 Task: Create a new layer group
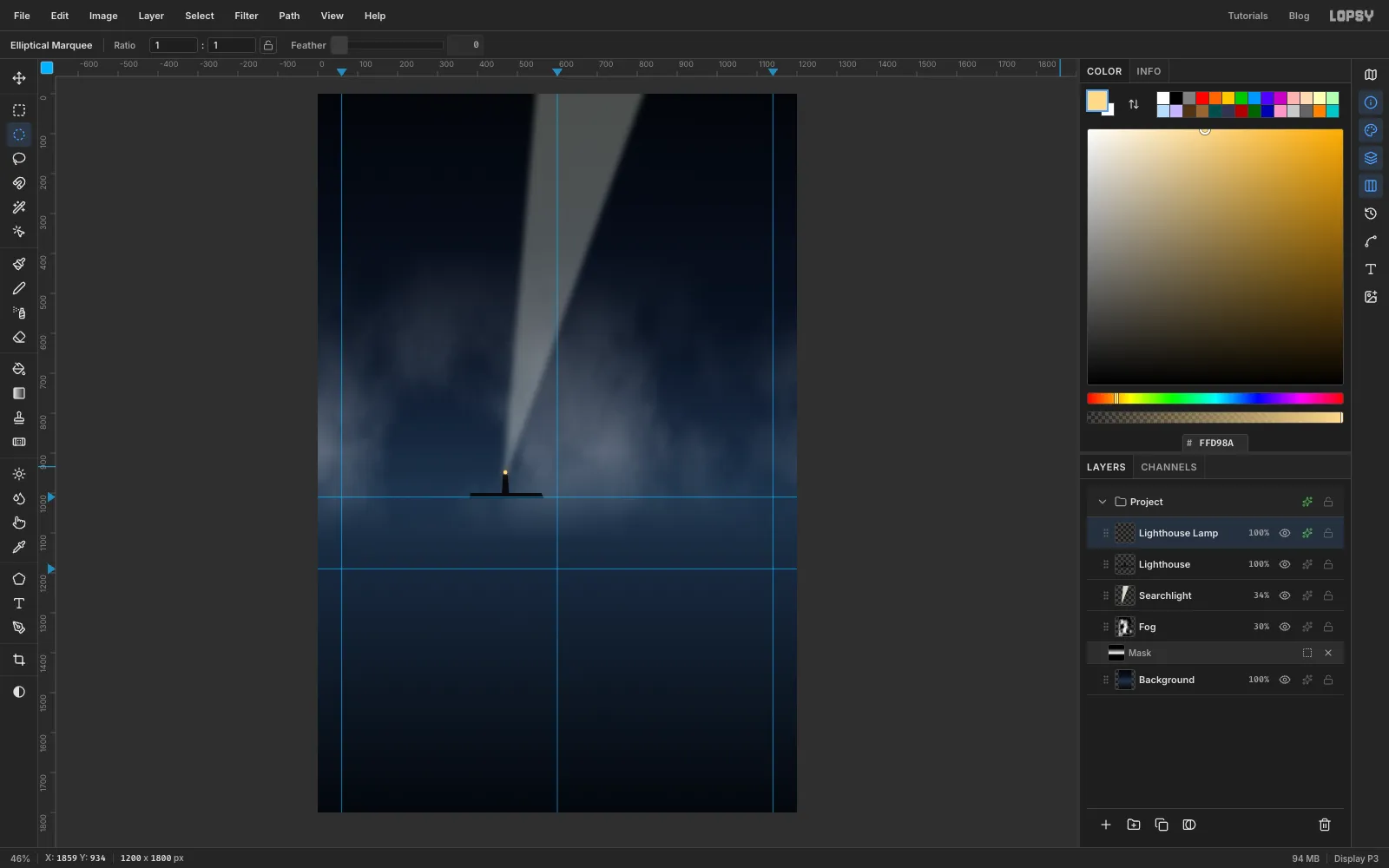(1134, 825)
